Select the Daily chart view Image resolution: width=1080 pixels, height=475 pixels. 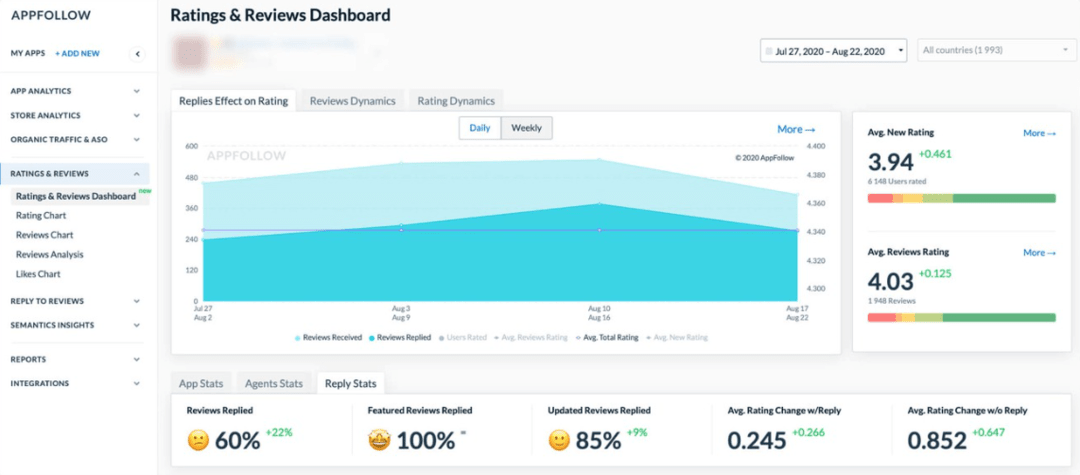[480, 128]
